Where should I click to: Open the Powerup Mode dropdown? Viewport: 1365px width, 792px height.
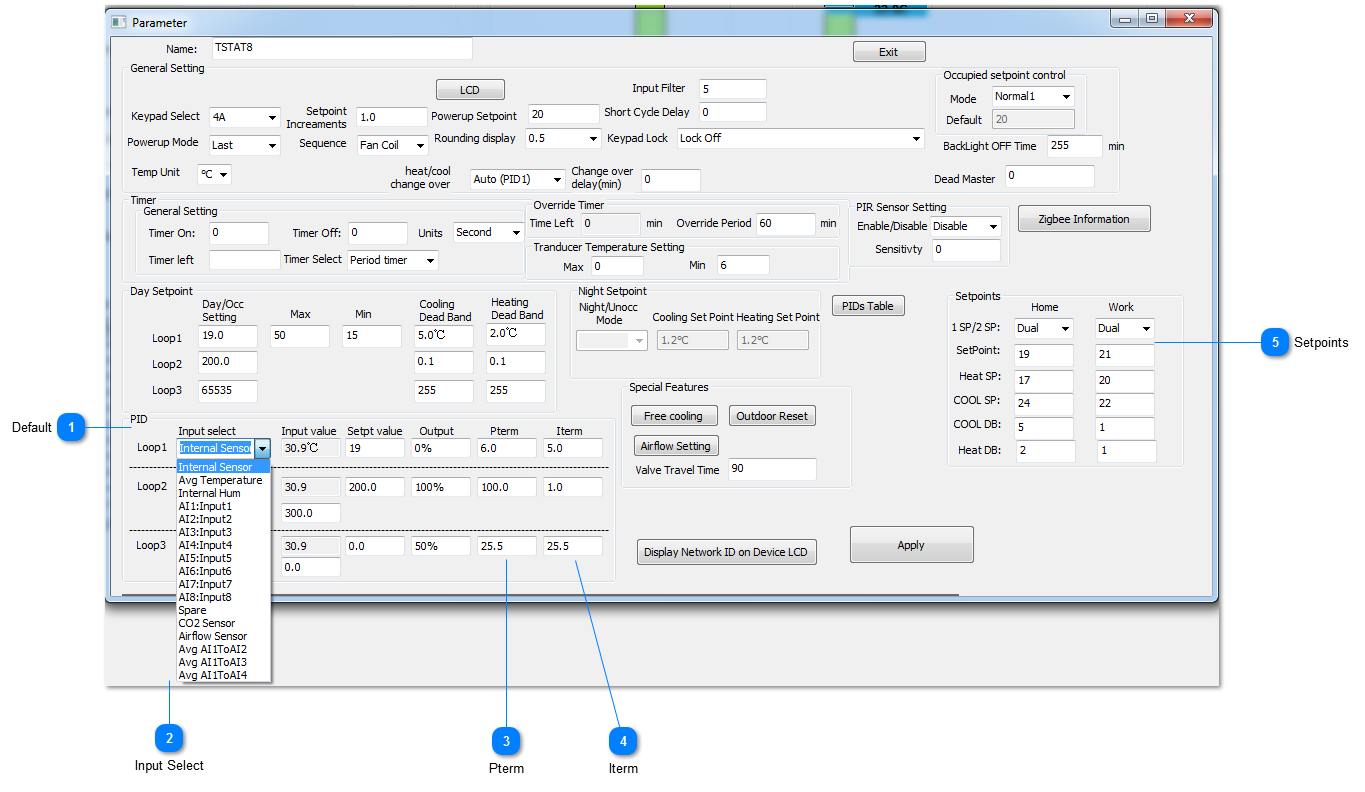pyautogui.click(x=244, y=145)
